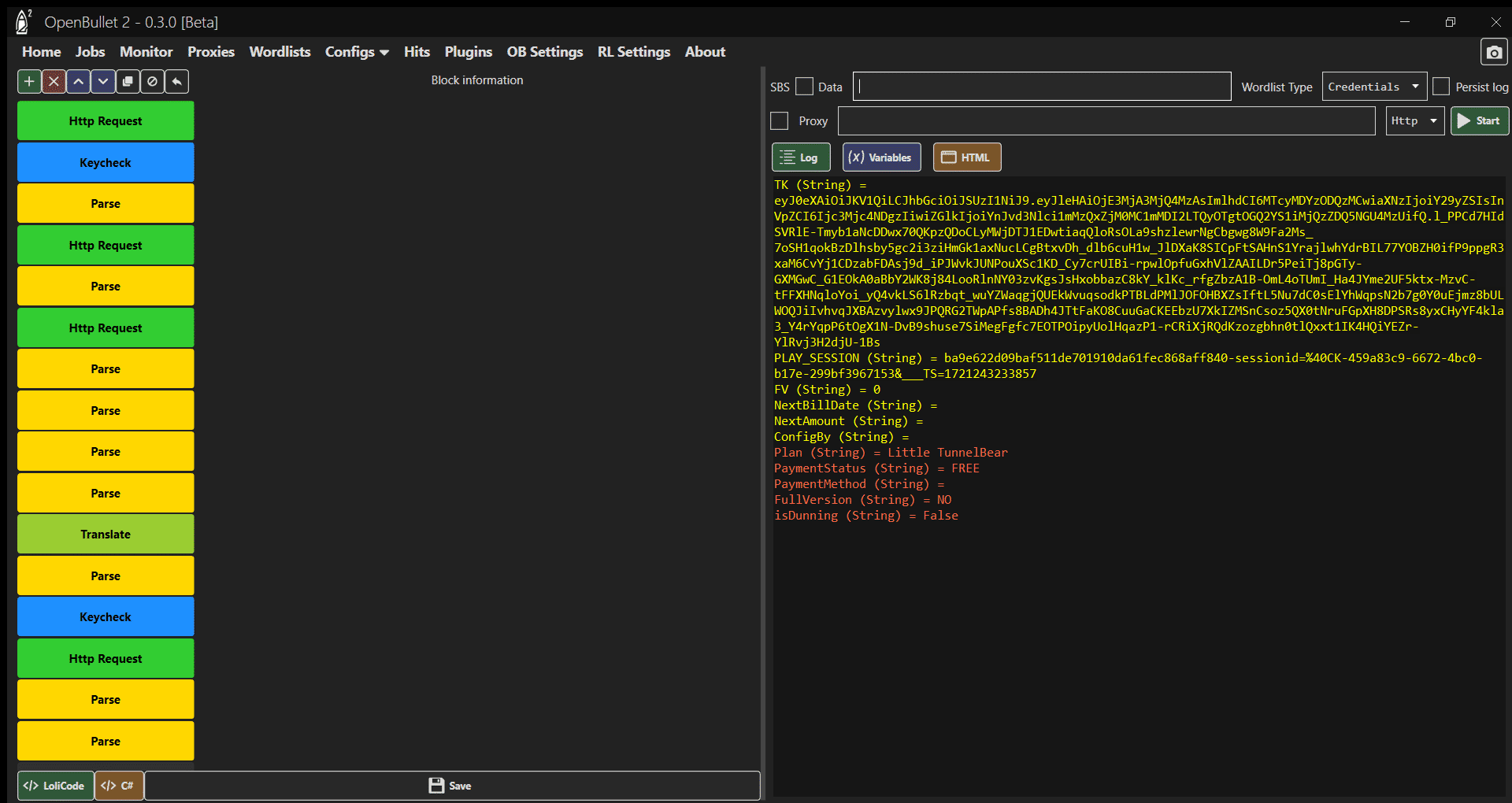This screenshot has height=803, width=1512.
Task: Expand the Http proxy type dropdown
Action: point(1414,120)
